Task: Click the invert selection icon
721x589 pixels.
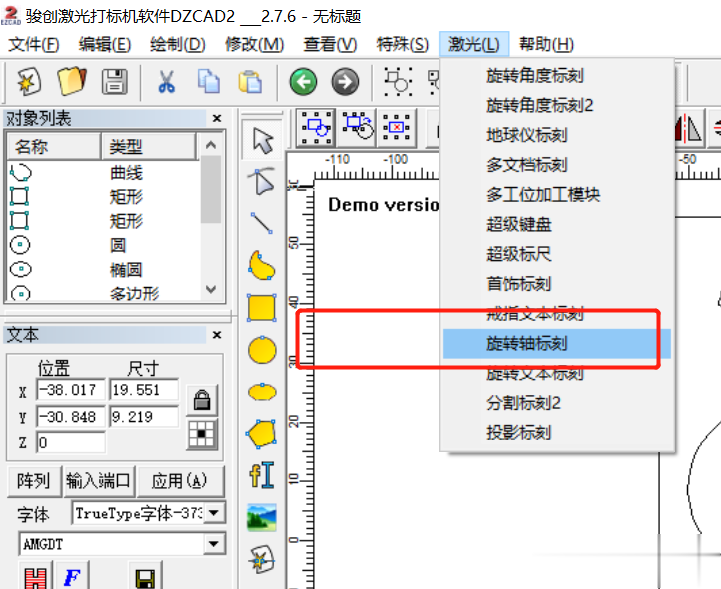Action: point(357,127)
